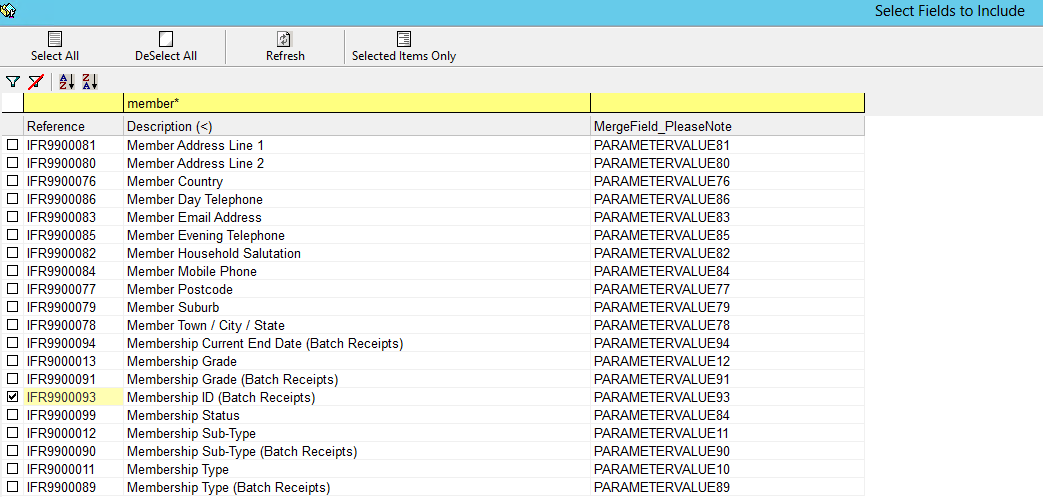
Task: Click the MergeField_PleaseNote filter input field
Action: point(728,103)
